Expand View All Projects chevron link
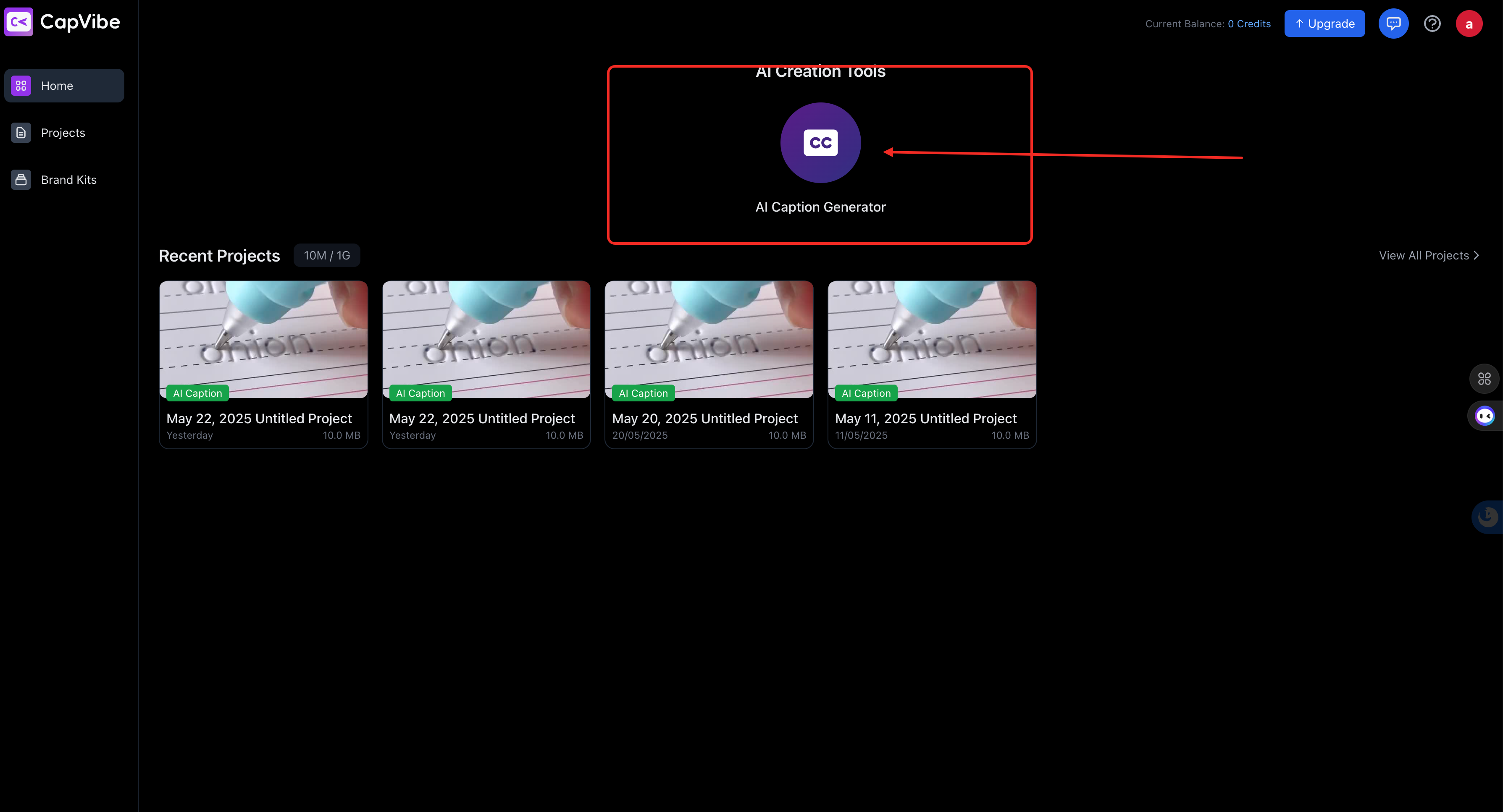This screenshot has height=812, width=1503. coord(1429,256)
